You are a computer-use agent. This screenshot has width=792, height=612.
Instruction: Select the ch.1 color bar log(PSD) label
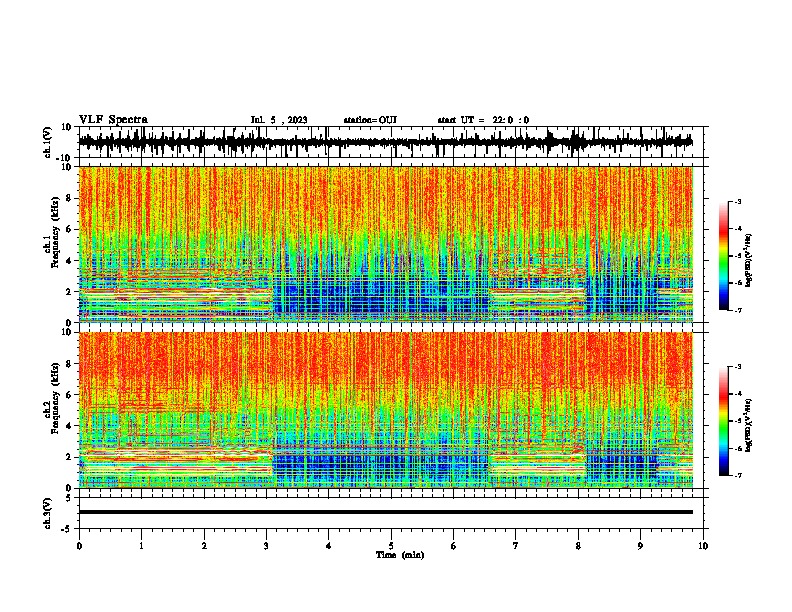point(749,261)
